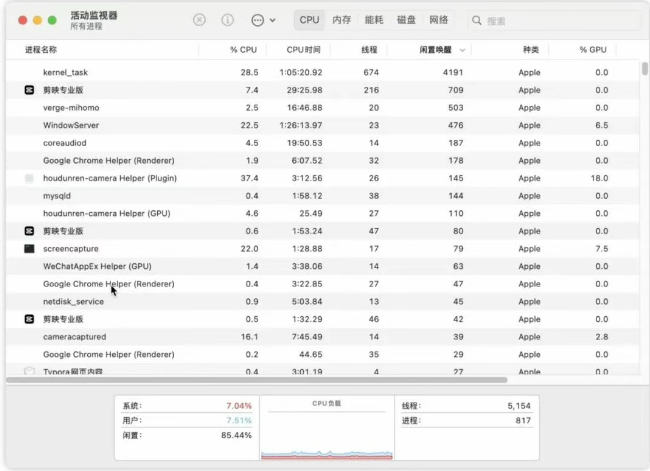The width and height of the screenshot is (650, 471).
Task: Click the screencapture process icon
Action: point(29,248)
